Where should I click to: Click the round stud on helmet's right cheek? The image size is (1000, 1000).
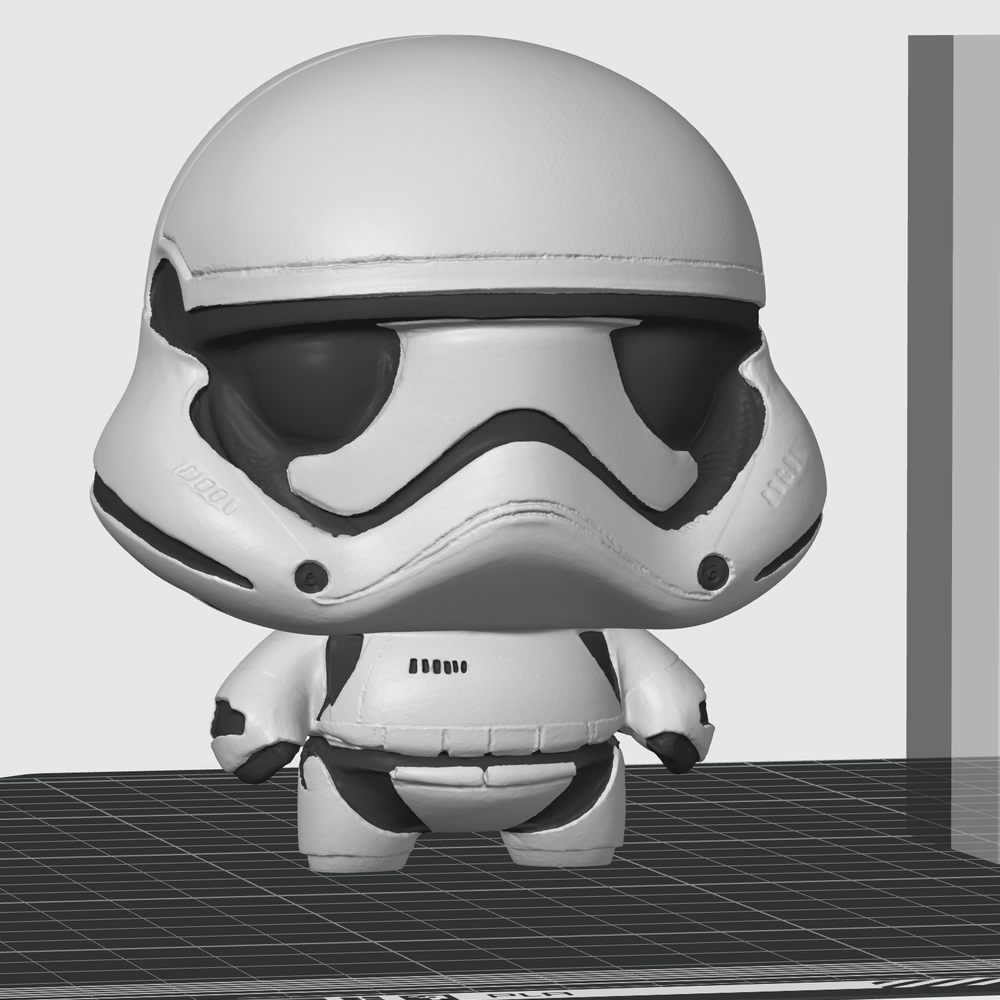click(x=713, y=572)
